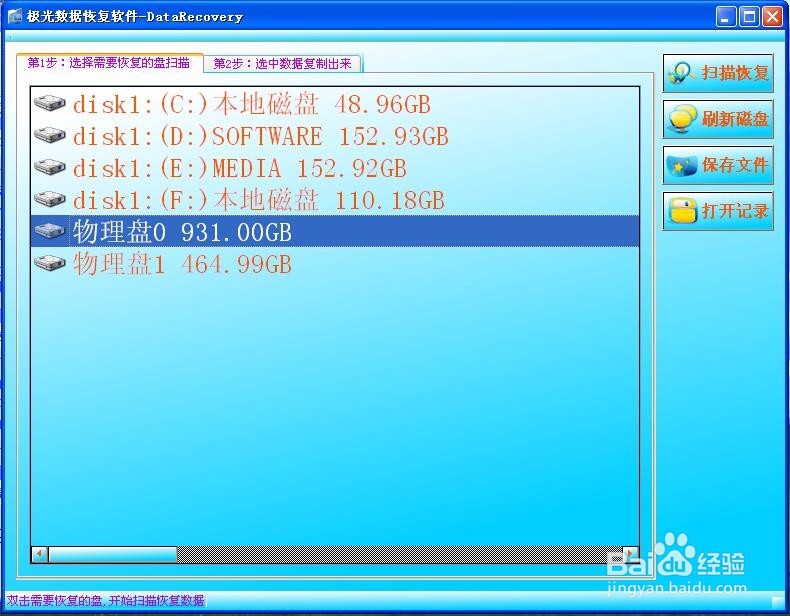Switch to 第2步：选中数据复制出来 tab
Image resolution: width=790 pixels, height=616 pixels.
pyautogui.click(x=282, y=63)
